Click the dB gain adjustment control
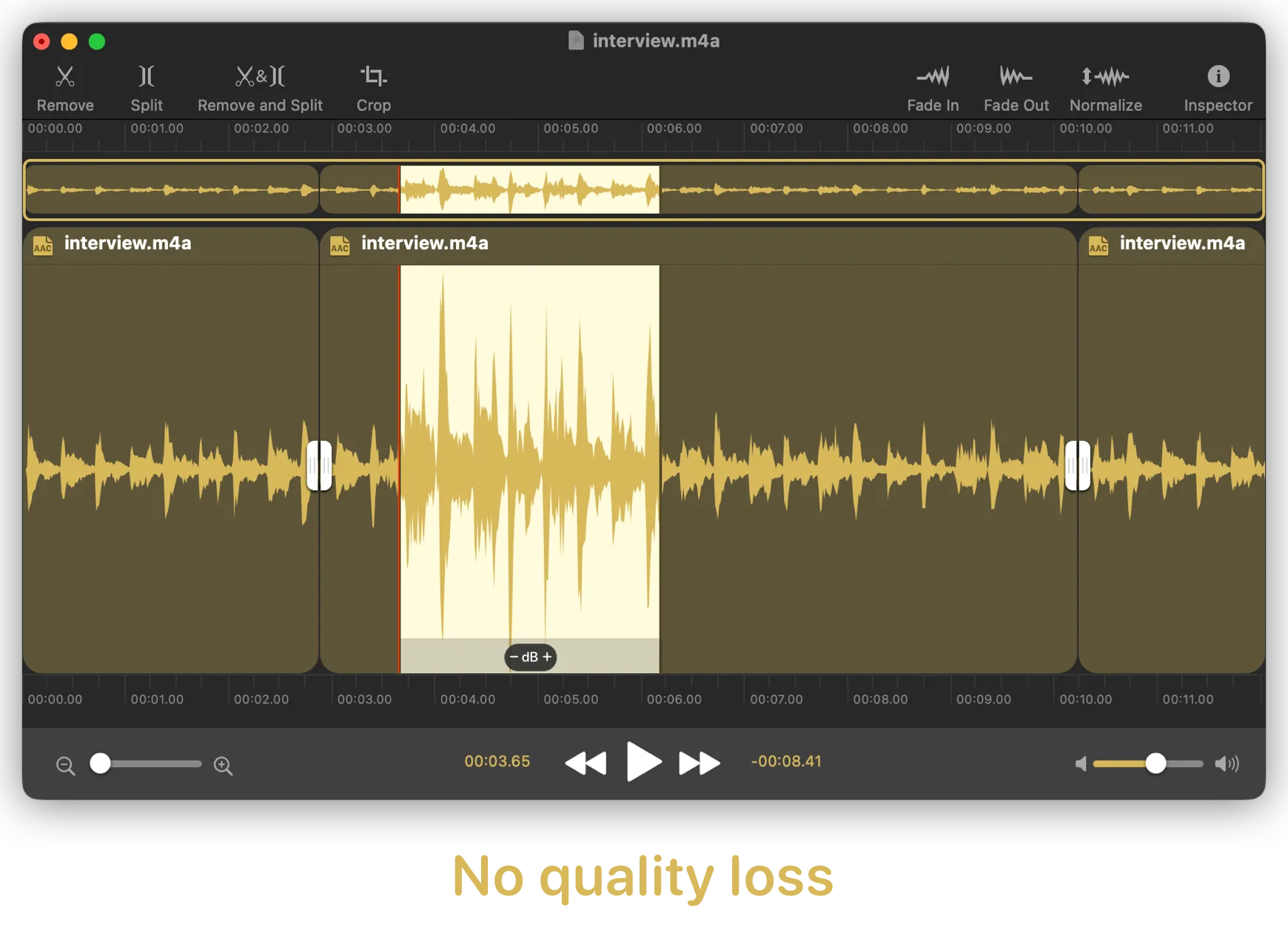 pyautogui.click(x=531, y=657)
